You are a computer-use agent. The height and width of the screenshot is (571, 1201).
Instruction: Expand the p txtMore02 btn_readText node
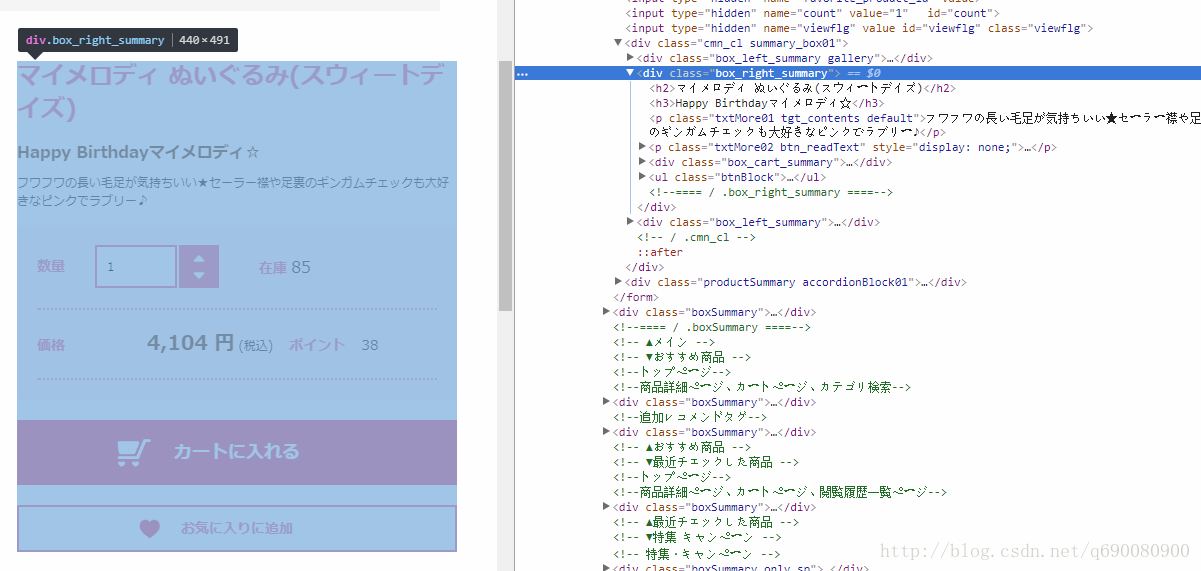click(642, 147)
